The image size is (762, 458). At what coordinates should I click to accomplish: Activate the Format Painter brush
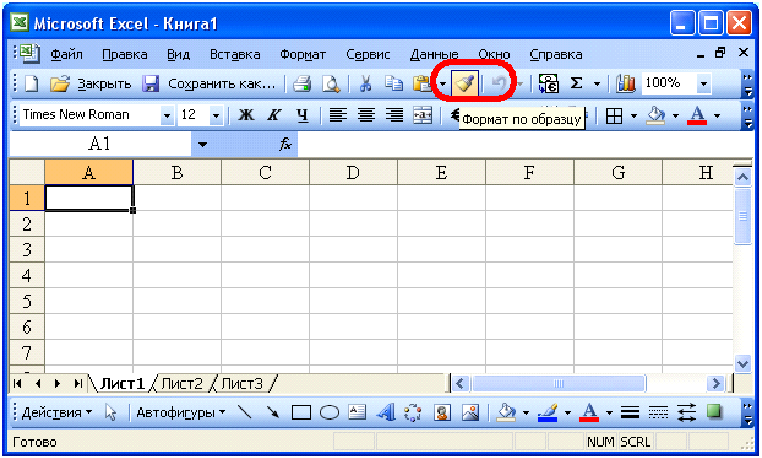point(465,84)
